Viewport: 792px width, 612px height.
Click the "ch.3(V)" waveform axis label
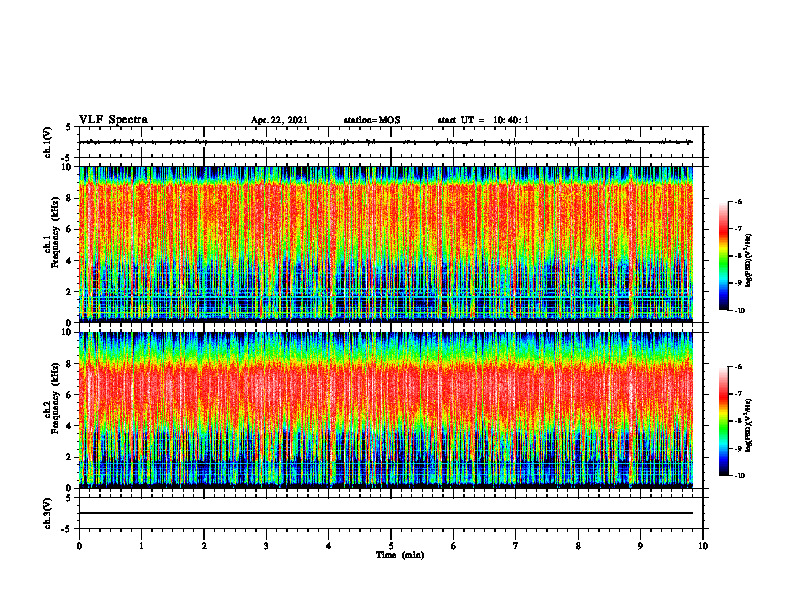click(48, 513)
